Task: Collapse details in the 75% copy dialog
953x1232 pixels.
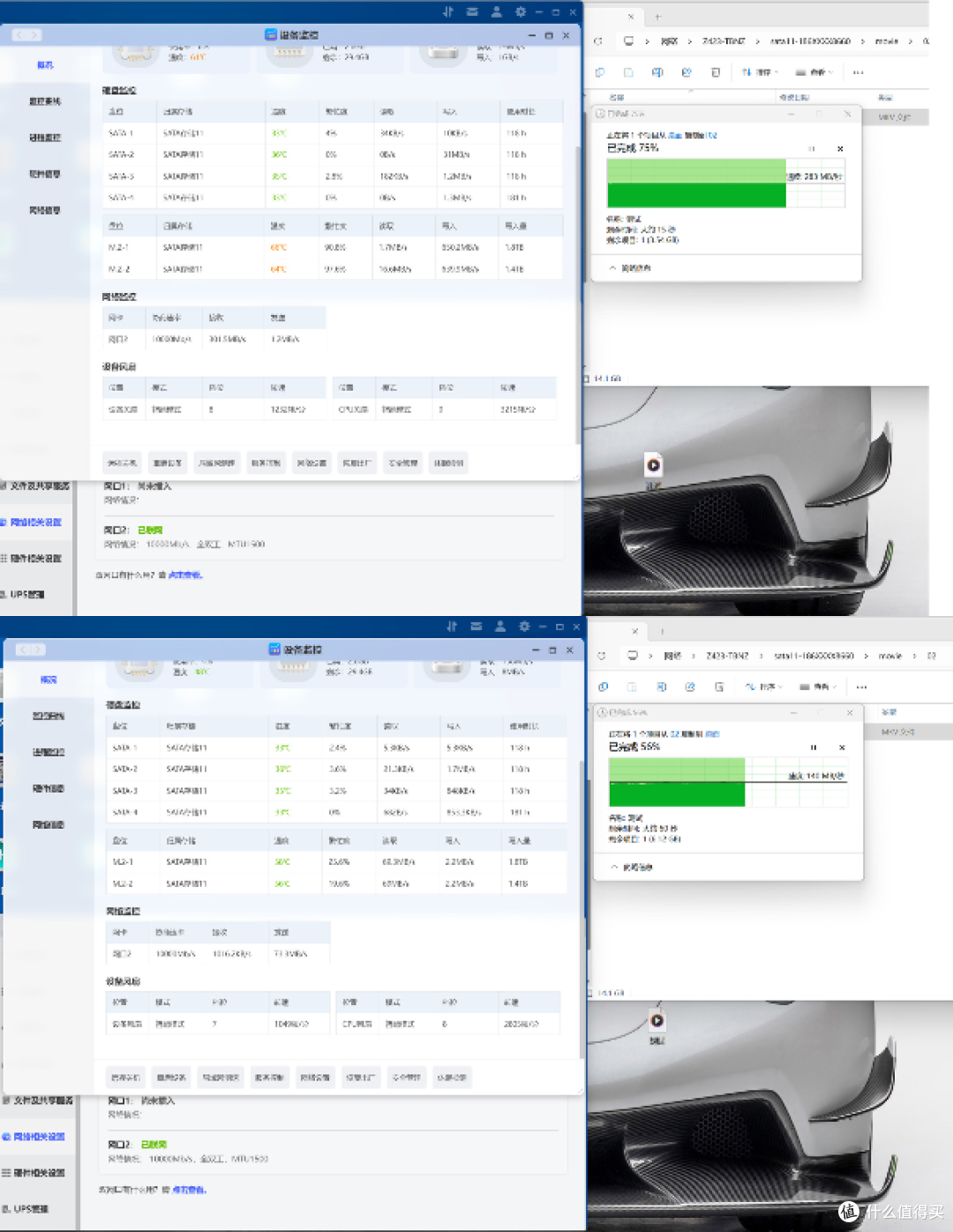Action: (630, 268)
